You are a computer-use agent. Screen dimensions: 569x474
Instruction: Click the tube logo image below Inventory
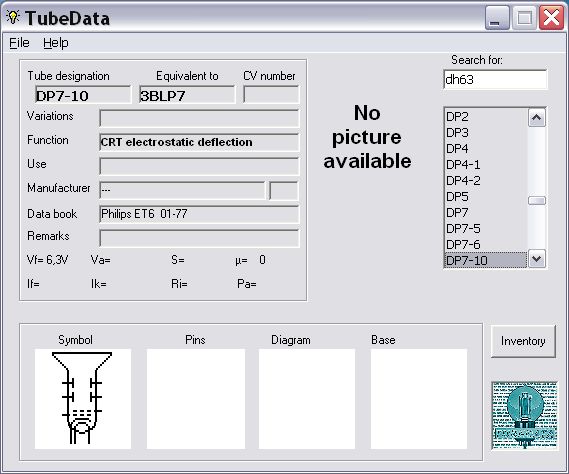point(524,416)
